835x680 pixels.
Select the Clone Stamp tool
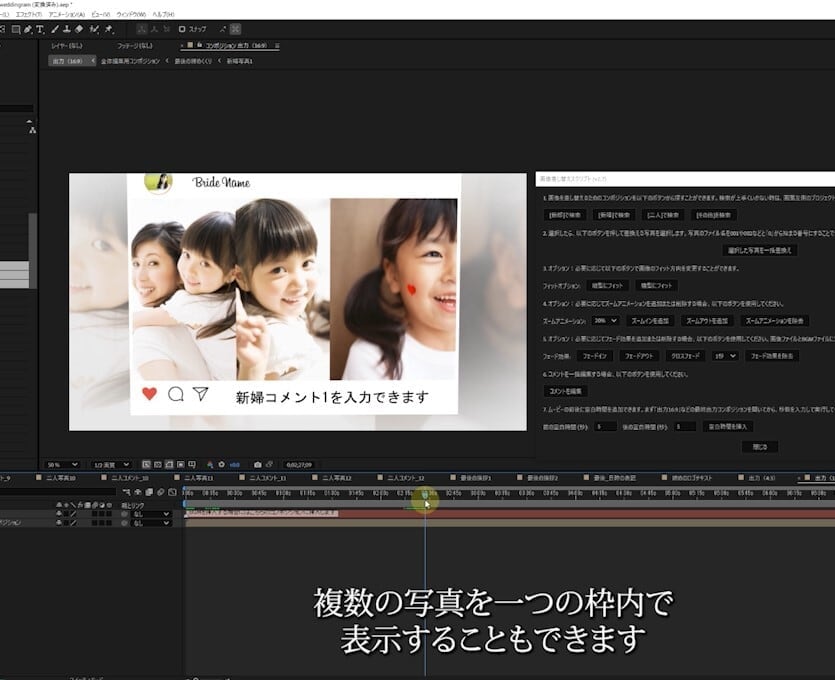point(65,29)
